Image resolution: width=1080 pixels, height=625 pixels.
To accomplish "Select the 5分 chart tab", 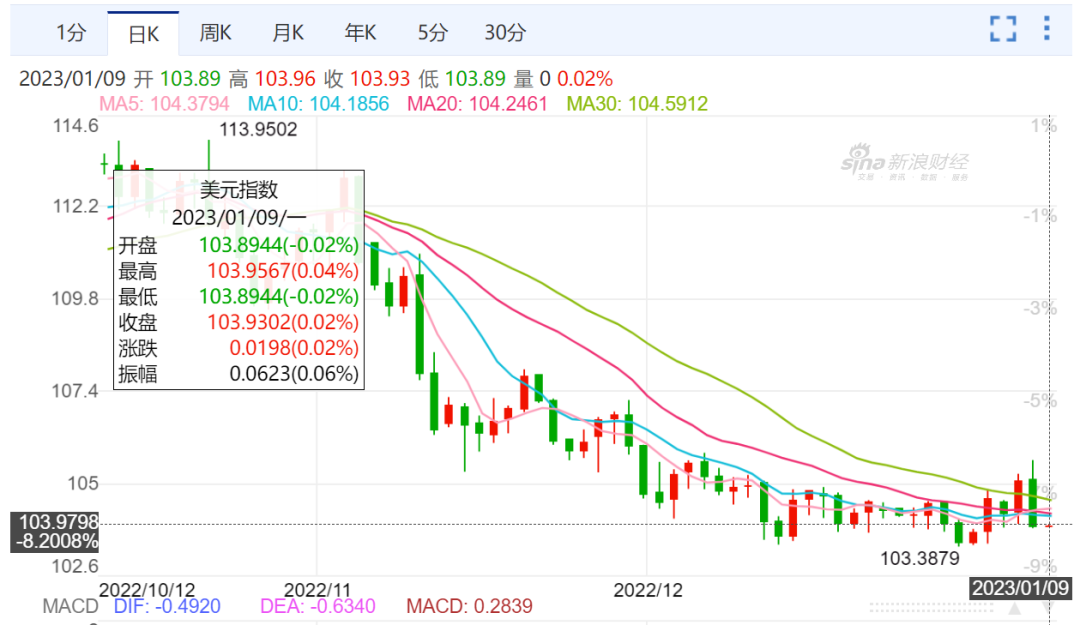I will (433, 32).
